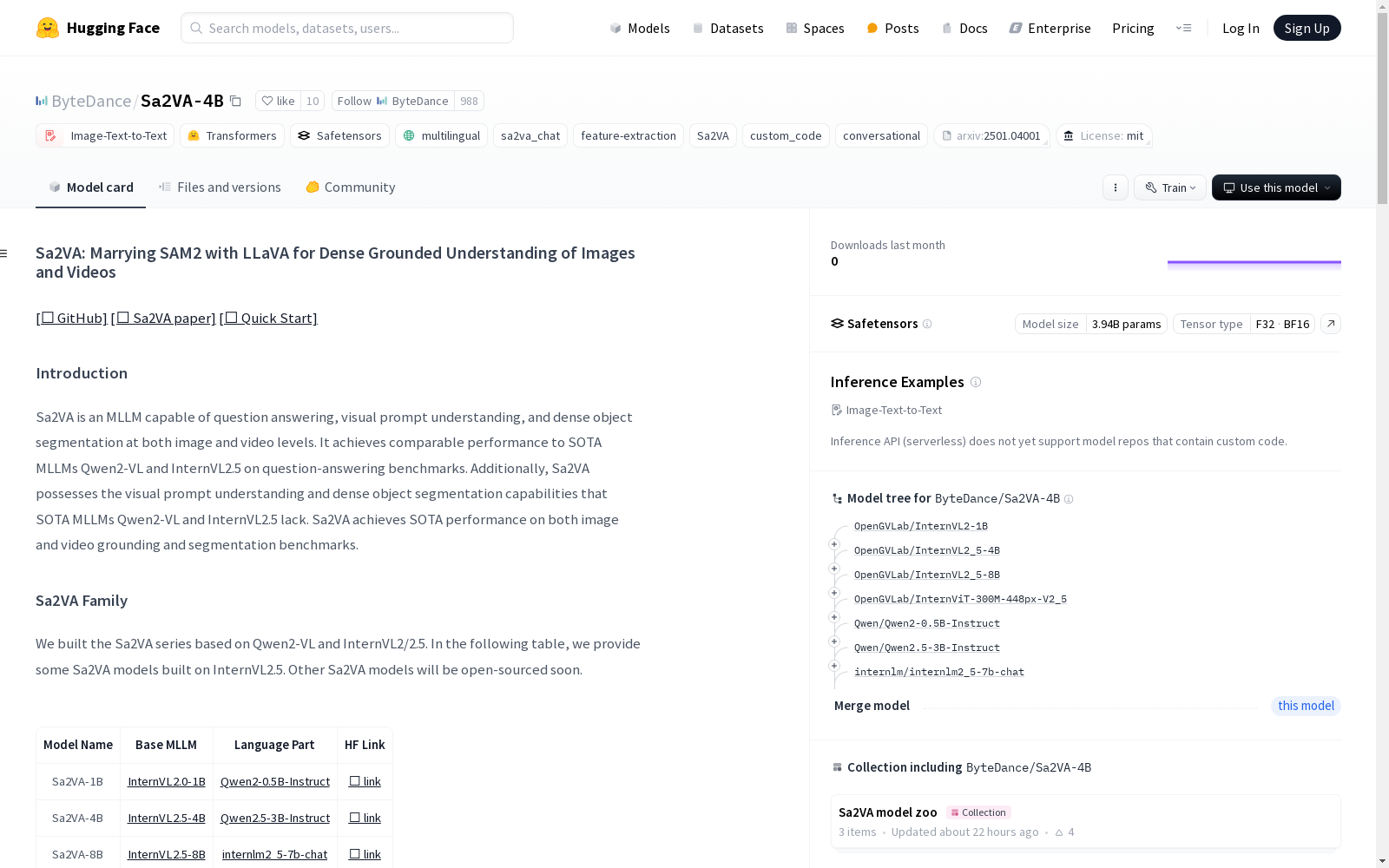Copy the model name Sa2VA-4B to clipboard
Viewport: 1389px width, 868px height.
pyautogui.click(x=235, y=101)
